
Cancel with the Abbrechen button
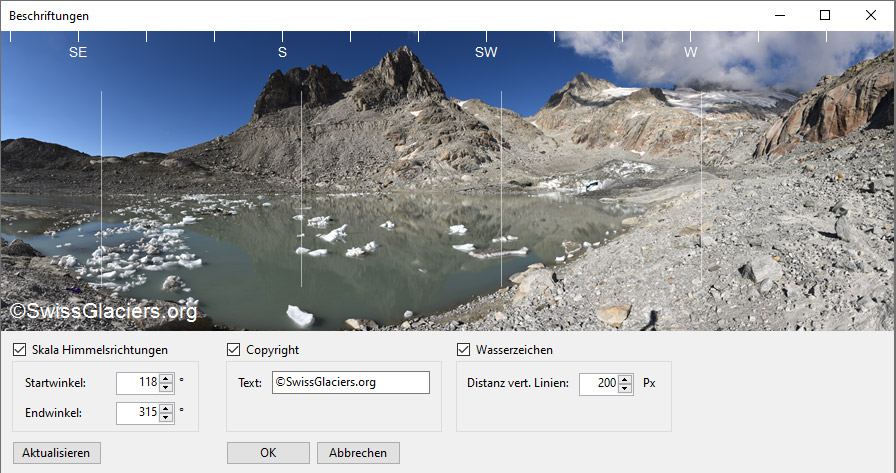point(358,453)
